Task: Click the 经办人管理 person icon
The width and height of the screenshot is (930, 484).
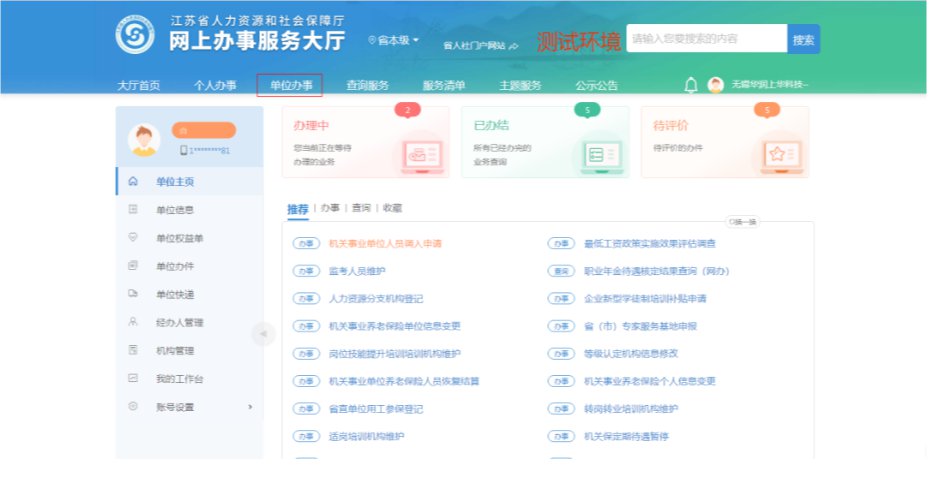Action: pyautogui.click(x=133, y=322)
